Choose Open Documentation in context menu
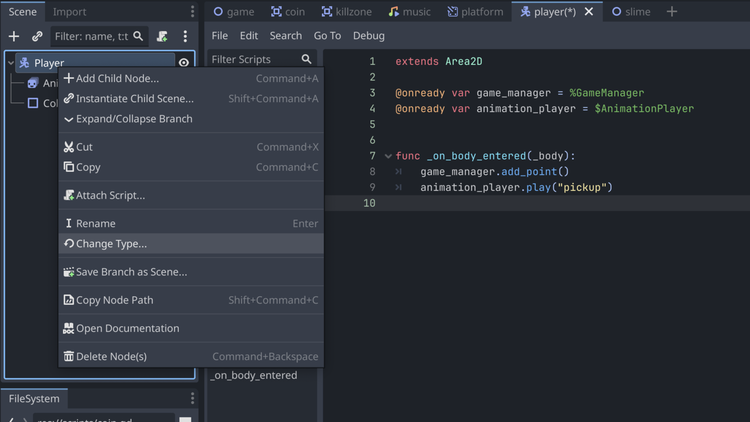750x422 pixels. (191, 328)
